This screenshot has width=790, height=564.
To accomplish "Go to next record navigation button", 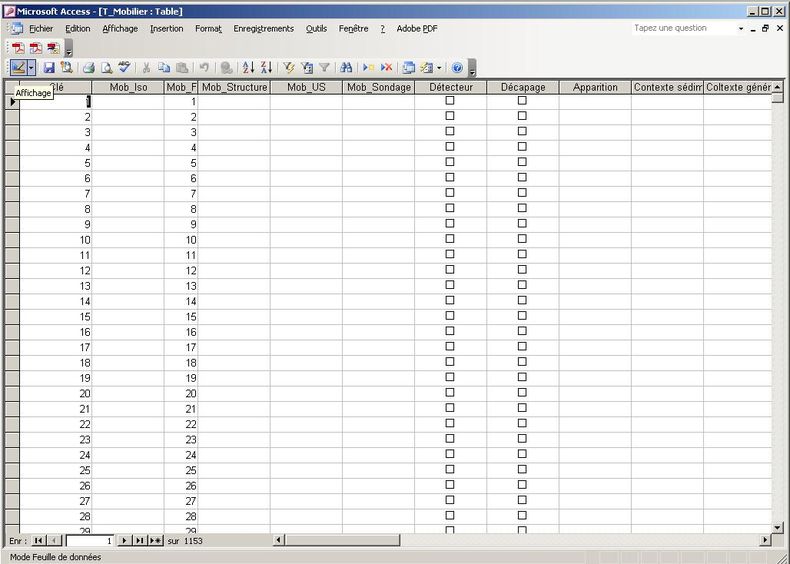I will 124,541.
